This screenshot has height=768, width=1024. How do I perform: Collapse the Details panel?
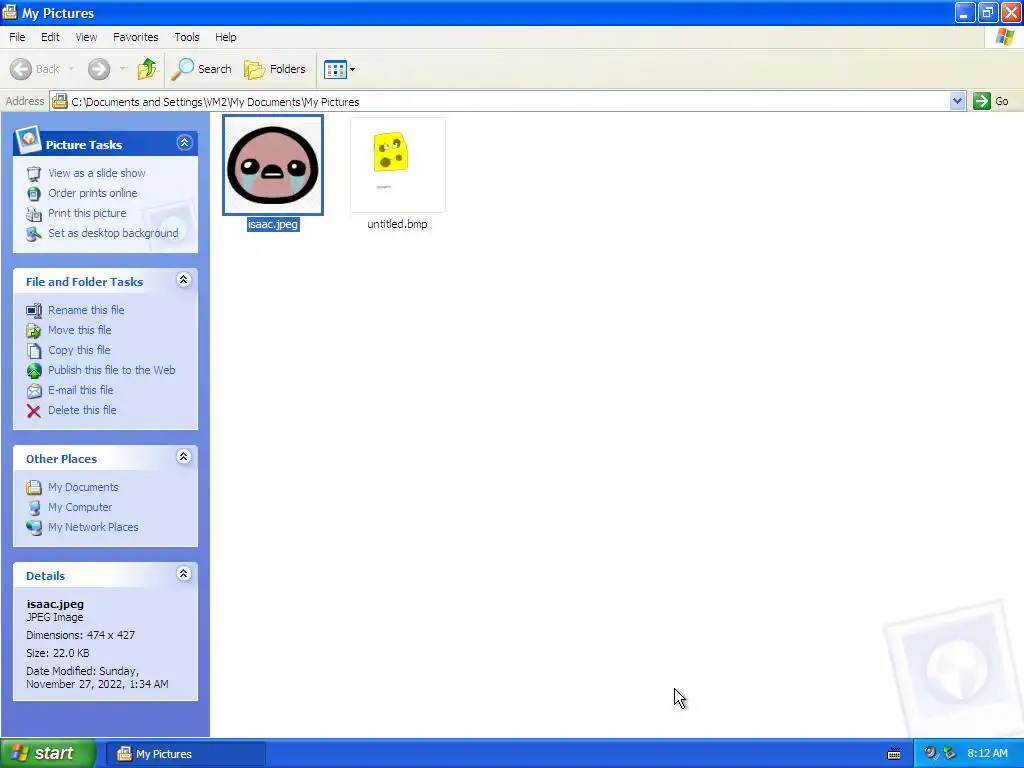(184, 574)
